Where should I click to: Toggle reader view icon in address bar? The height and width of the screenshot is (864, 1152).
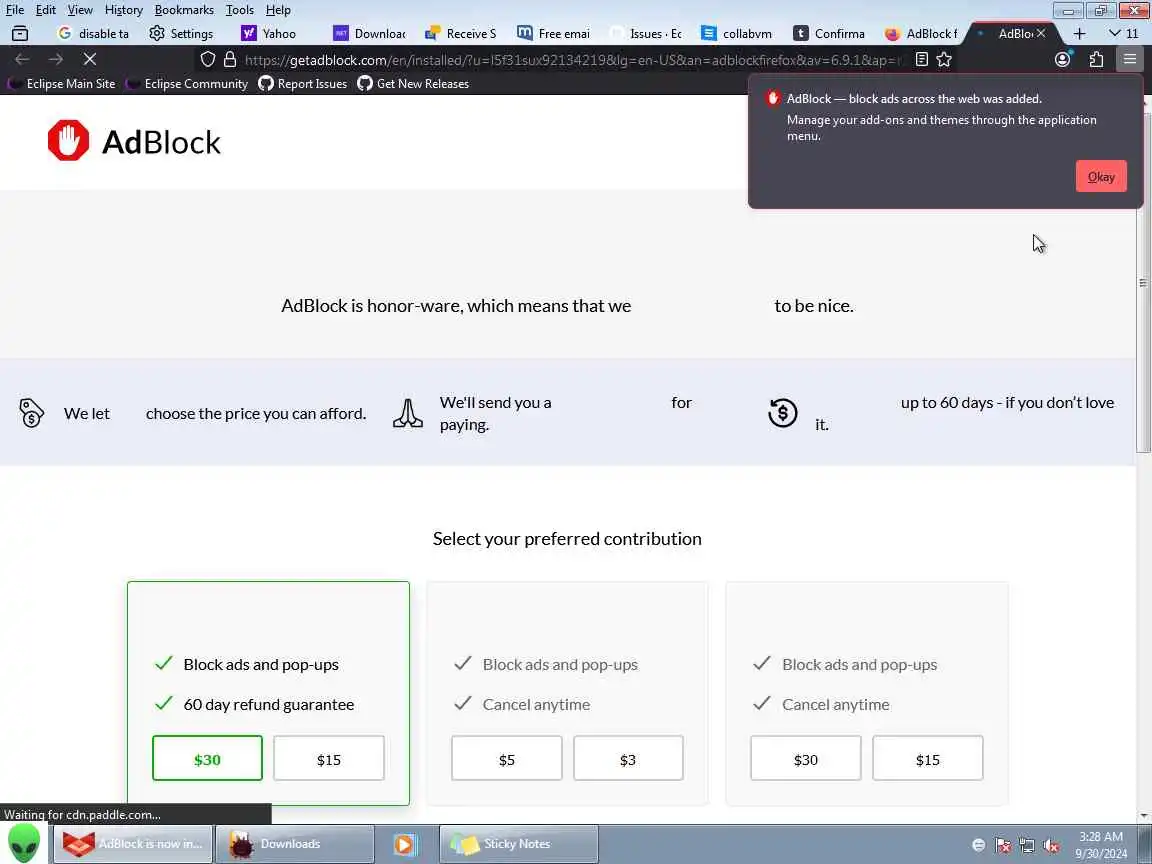[921, 60]
